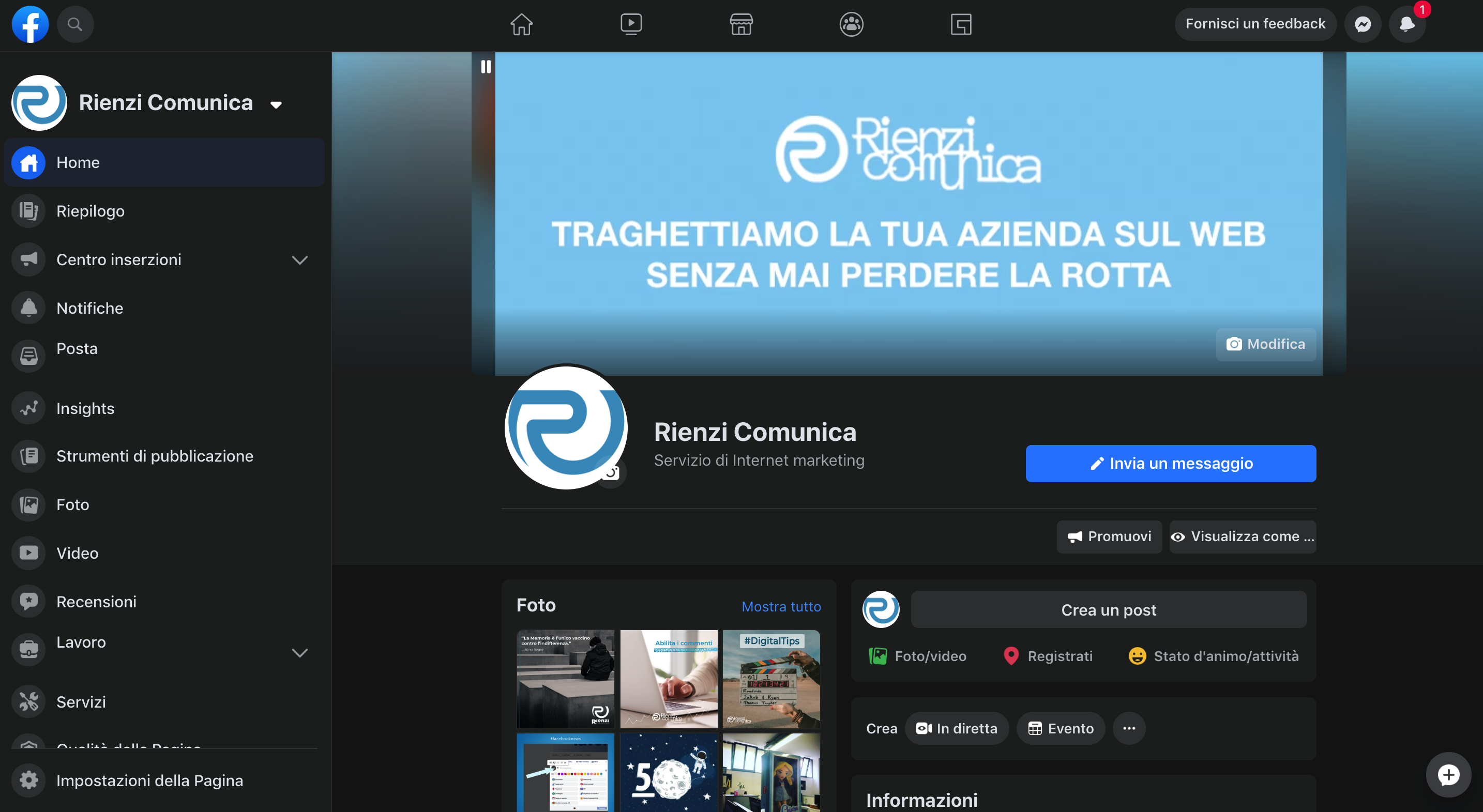Image resolution: width=1483 pixels, height=812 pixels.
Task: Open Messenger chats
Action: tap(1362, 24)
